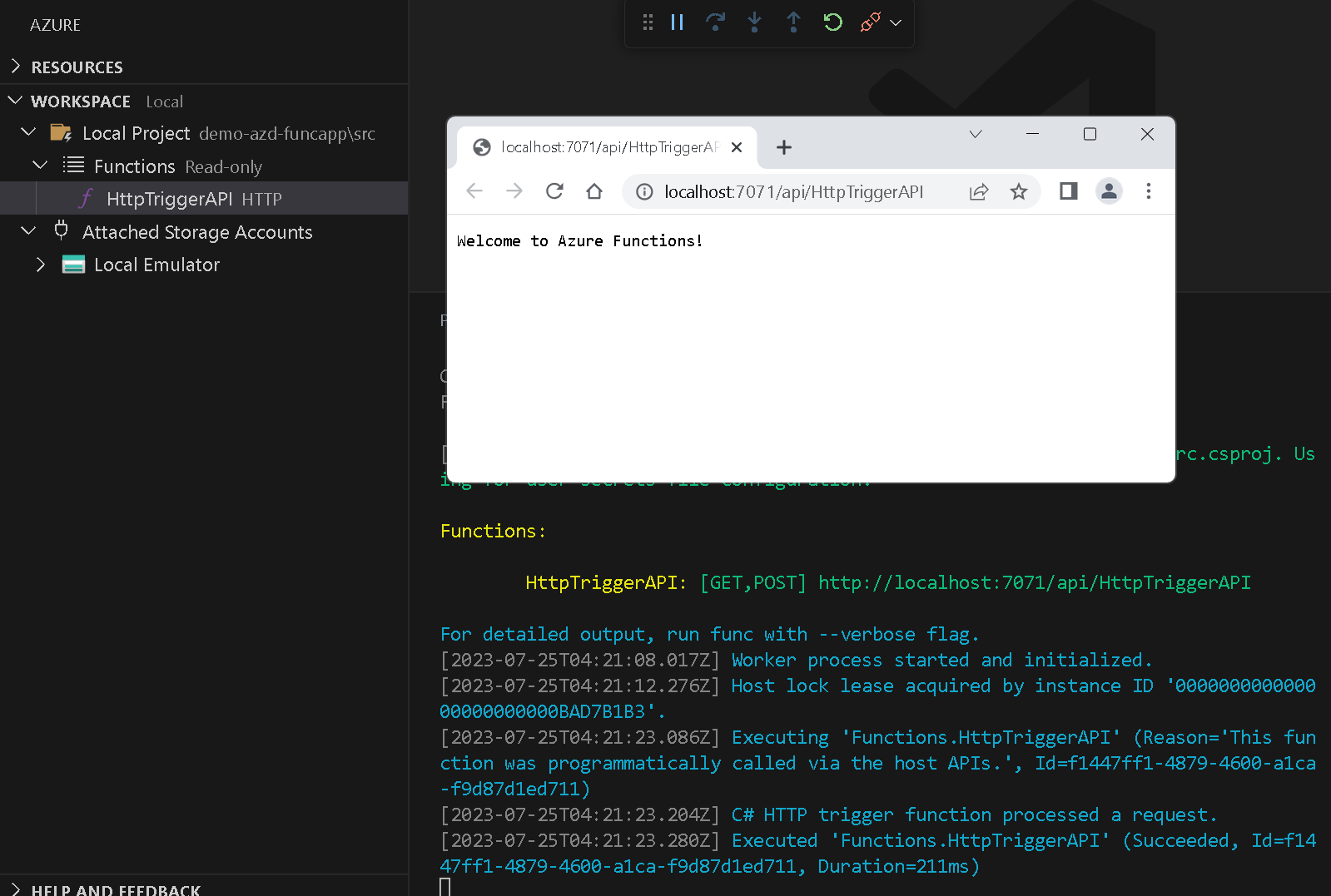Expand HELP AND FEEDBACK section
Image resolution: width=1331 pixels, height=896 pixels.
[15, 889]
